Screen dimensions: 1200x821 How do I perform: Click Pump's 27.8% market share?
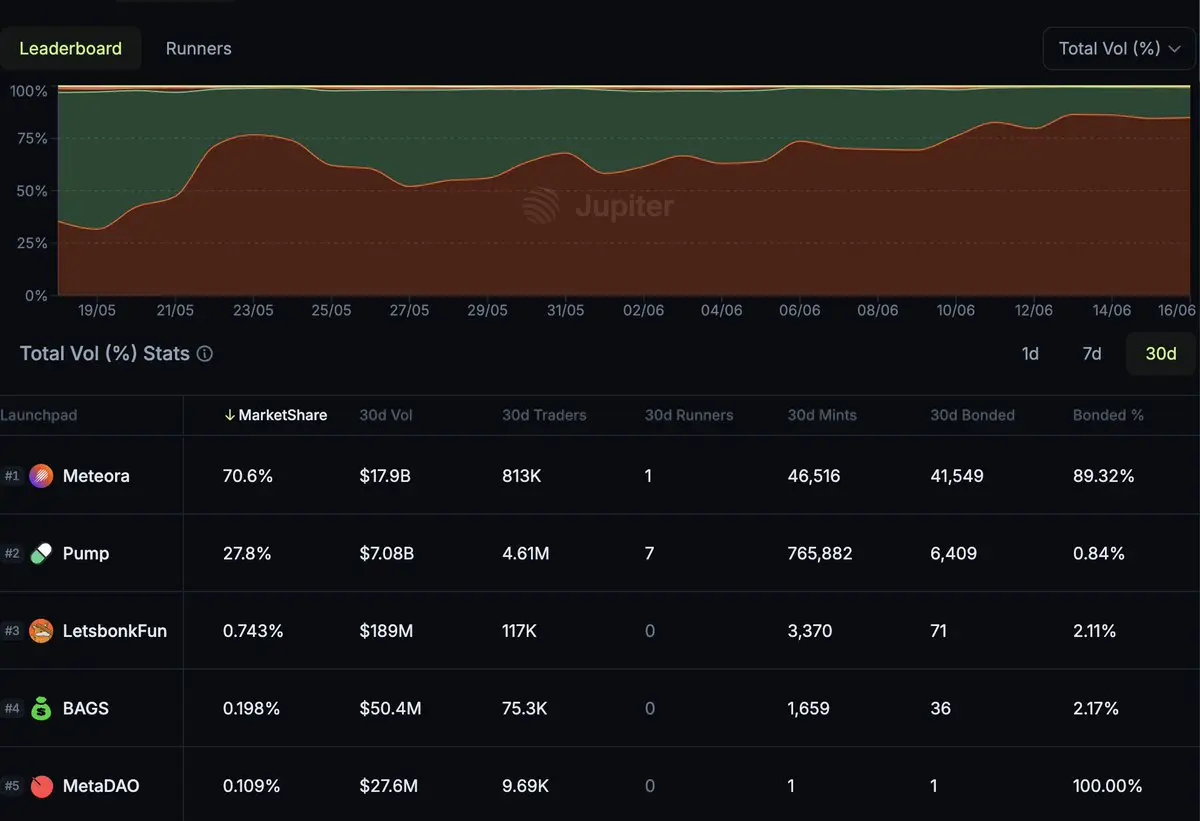pos(247,553)
